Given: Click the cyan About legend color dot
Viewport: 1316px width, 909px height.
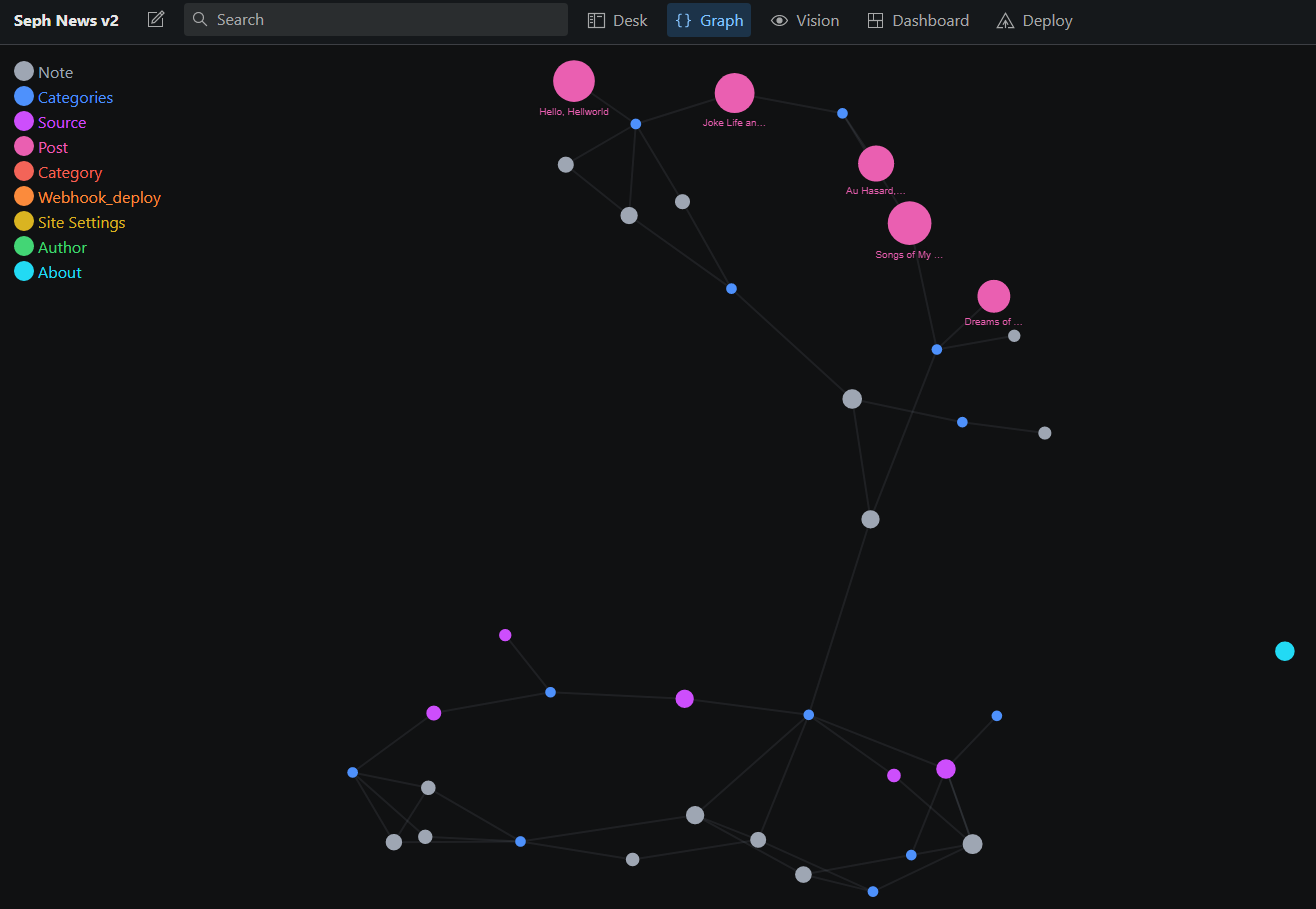Looking at the screenshot, I should 24,271.
